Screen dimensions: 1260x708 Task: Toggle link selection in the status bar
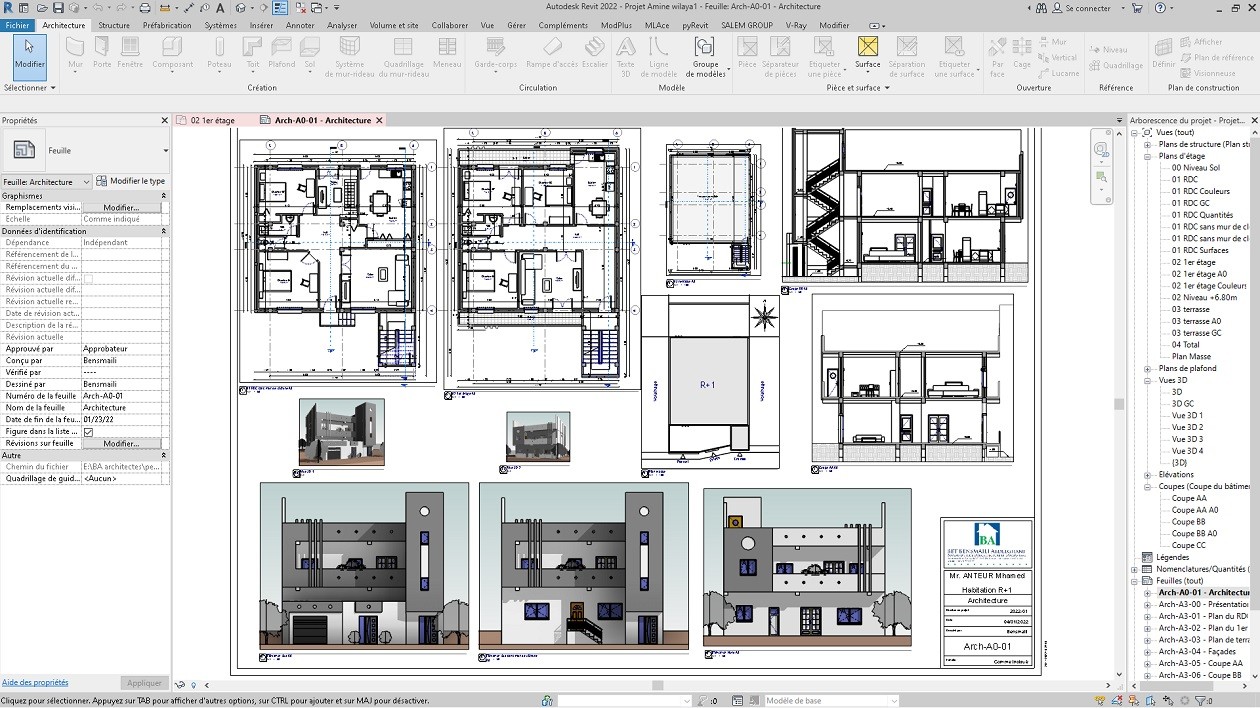(x=1100, y=700)
